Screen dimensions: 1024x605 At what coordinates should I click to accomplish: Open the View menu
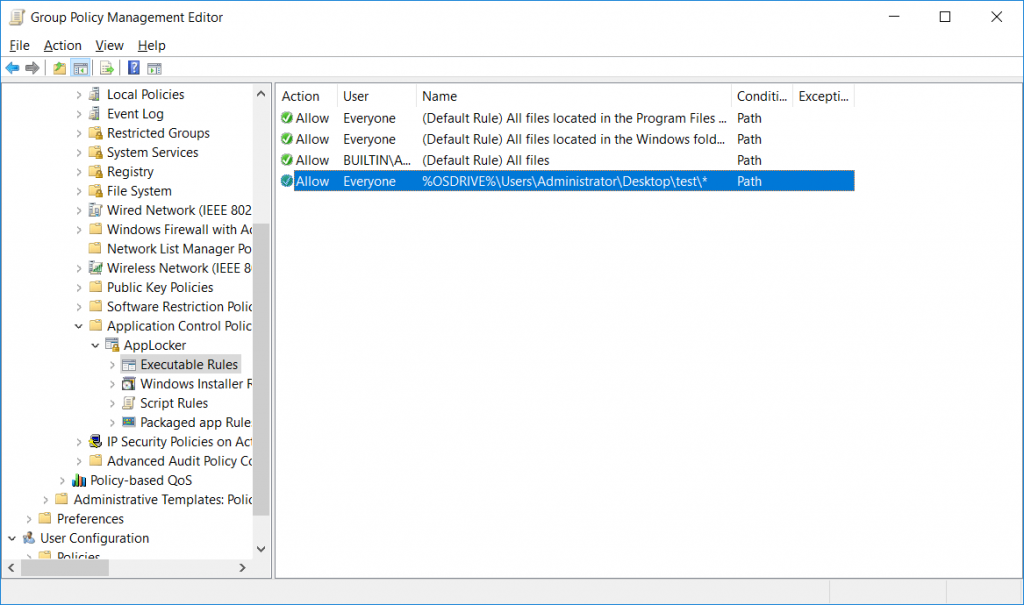pos(109,45)
